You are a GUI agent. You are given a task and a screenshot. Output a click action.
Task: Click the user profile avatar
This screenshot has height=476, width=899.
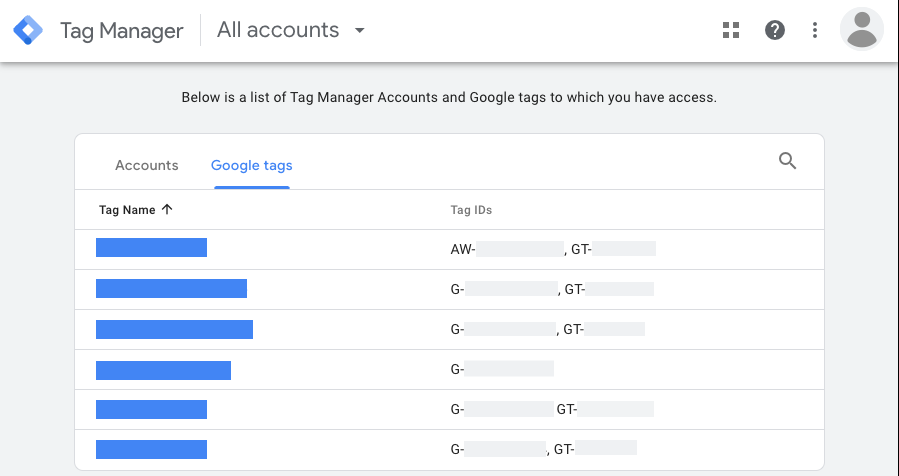click(x=861, y=29)
